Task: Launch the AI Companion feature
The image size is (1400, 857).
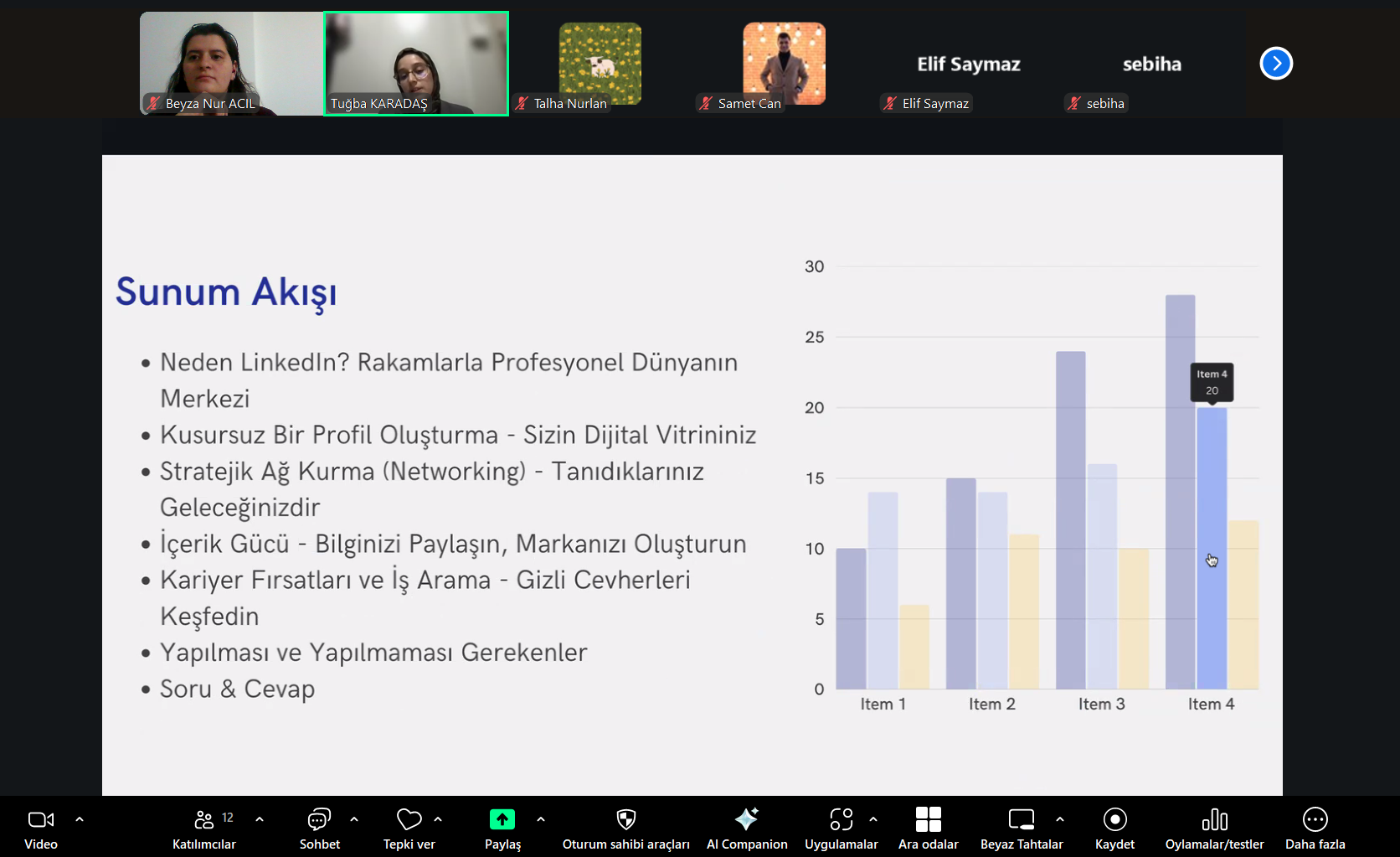Action: 746,827
